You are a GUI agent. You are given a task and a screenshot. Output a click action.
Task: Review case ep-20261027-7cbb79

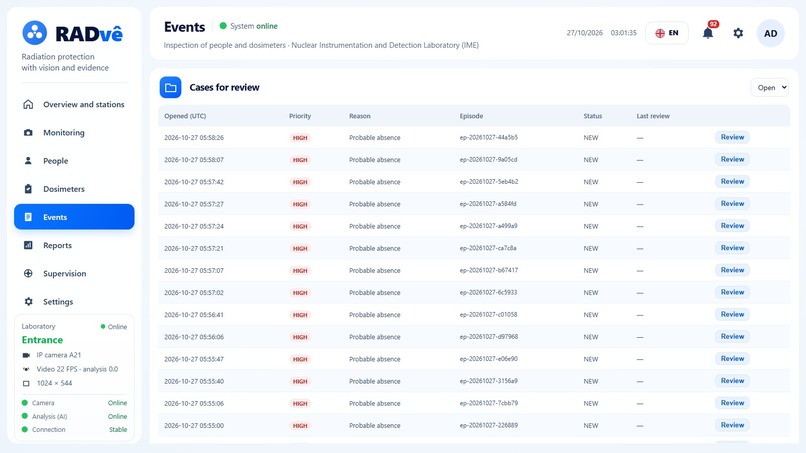(x=732, y=403)
